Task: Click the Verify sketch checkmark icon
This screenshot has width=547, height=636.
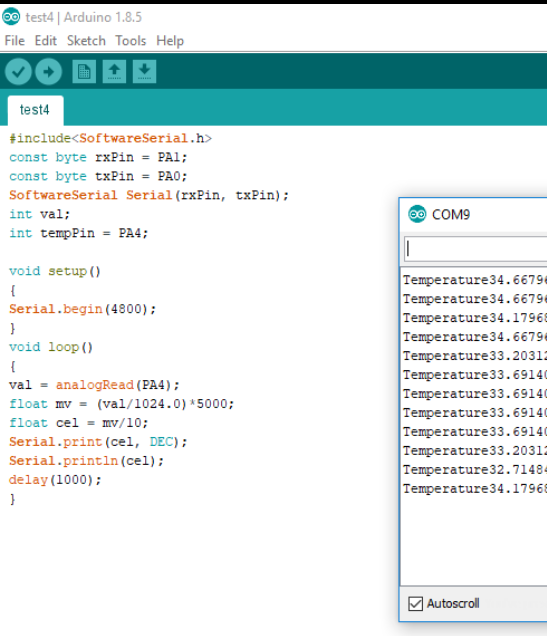Action: (18, 72)
